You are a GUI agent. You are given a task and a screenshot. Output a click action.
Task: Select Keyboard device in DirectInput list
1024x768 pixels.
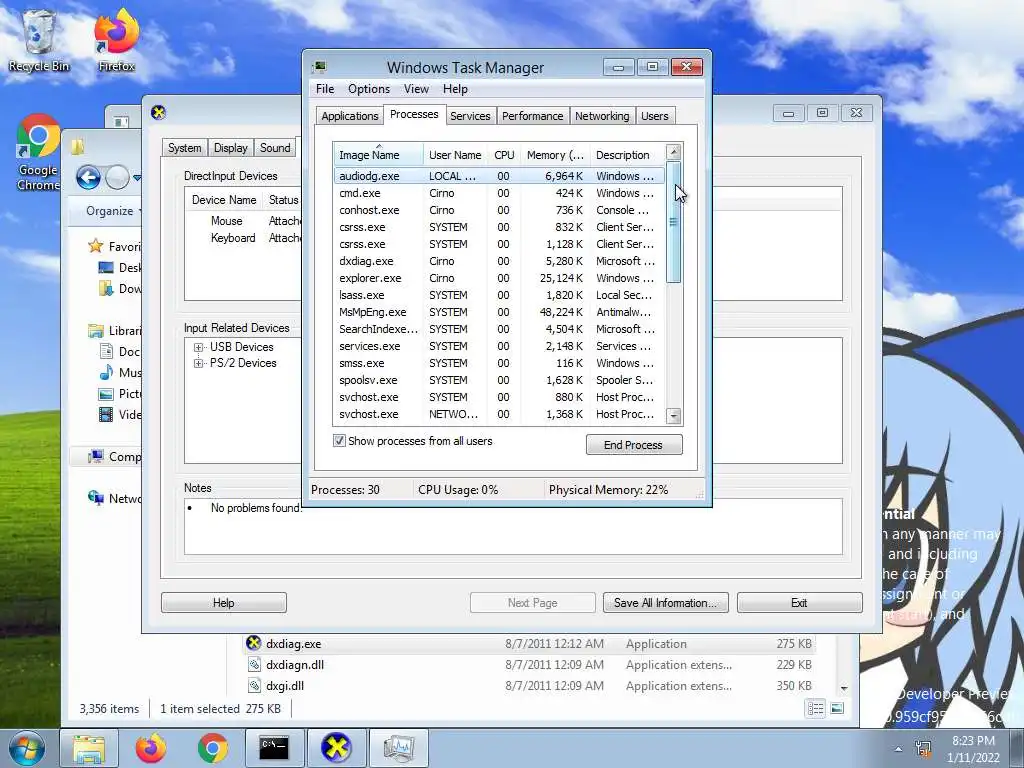(x=232, y=238)
